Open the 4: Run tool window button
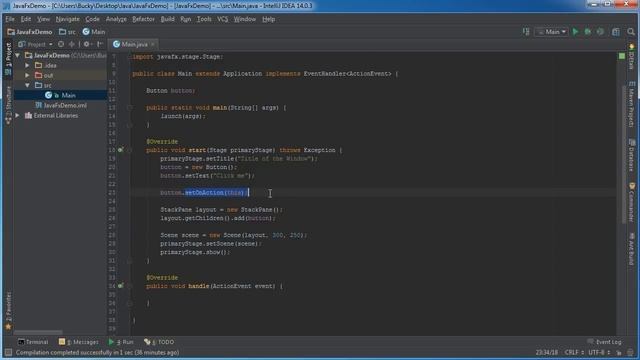640x360 pixels. point(121,342)
